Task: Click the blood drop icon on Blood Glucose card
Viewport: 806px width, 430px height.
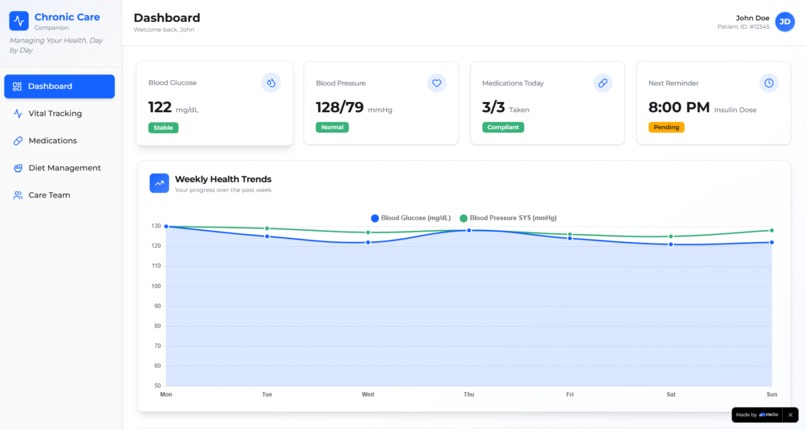Action: point(271,83)
